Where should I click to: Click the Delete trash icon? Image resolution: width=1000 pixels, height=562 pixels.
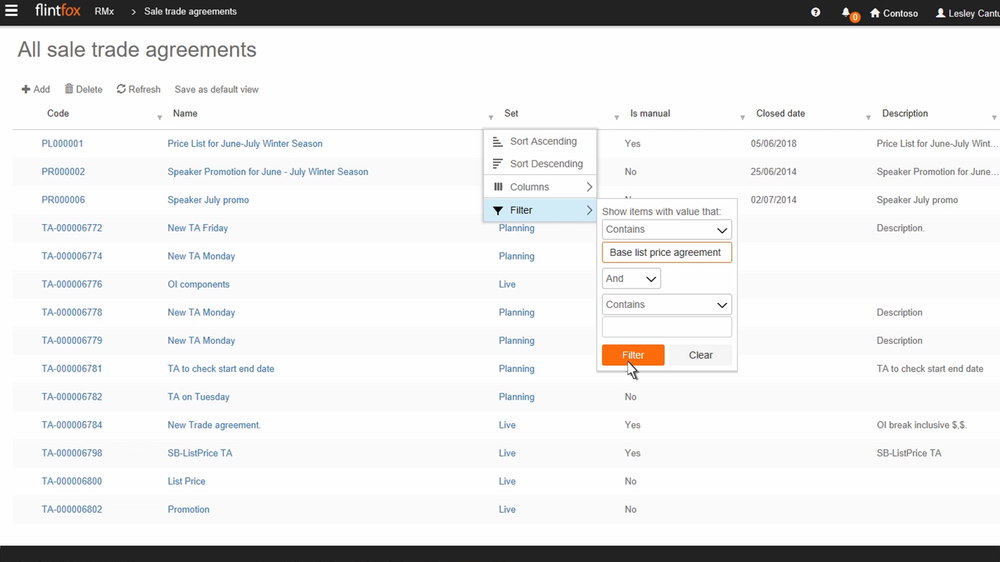(x=69, y=90)
